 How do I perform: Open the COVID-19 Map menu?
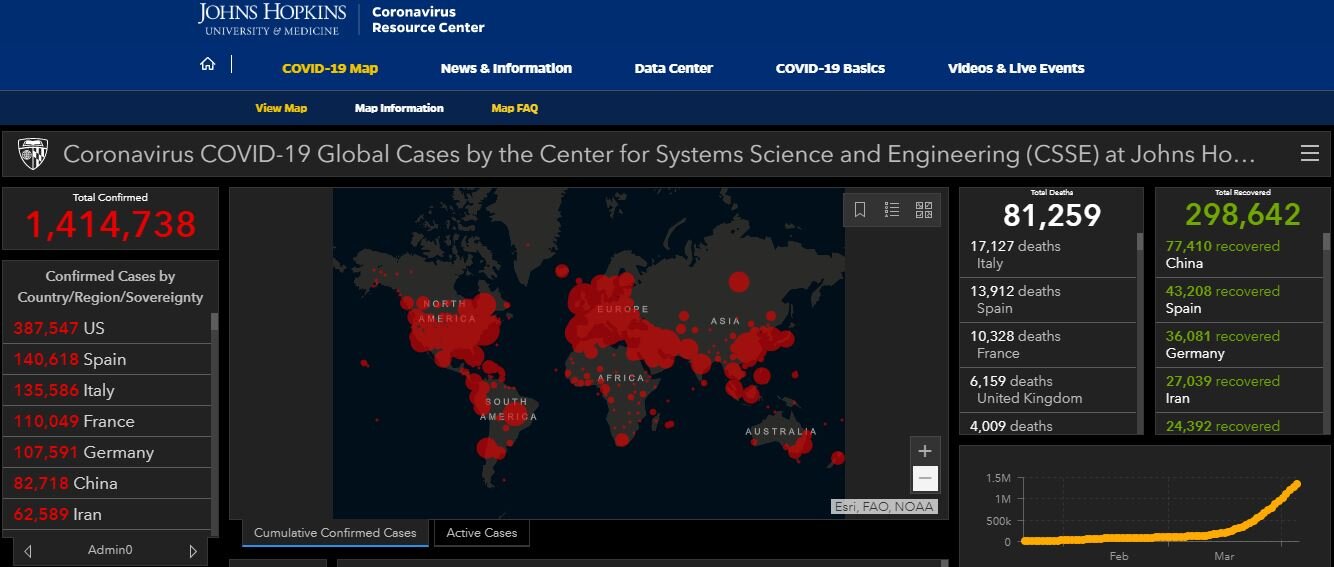tap(330, 69)
